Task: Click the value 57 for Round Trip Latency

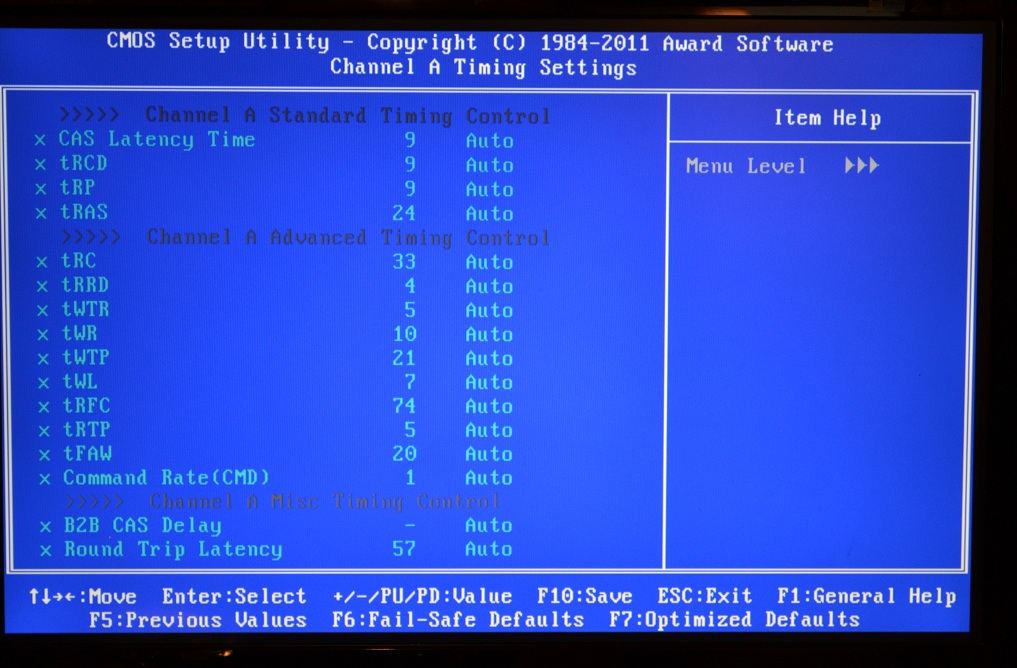Action: (403, 549)
